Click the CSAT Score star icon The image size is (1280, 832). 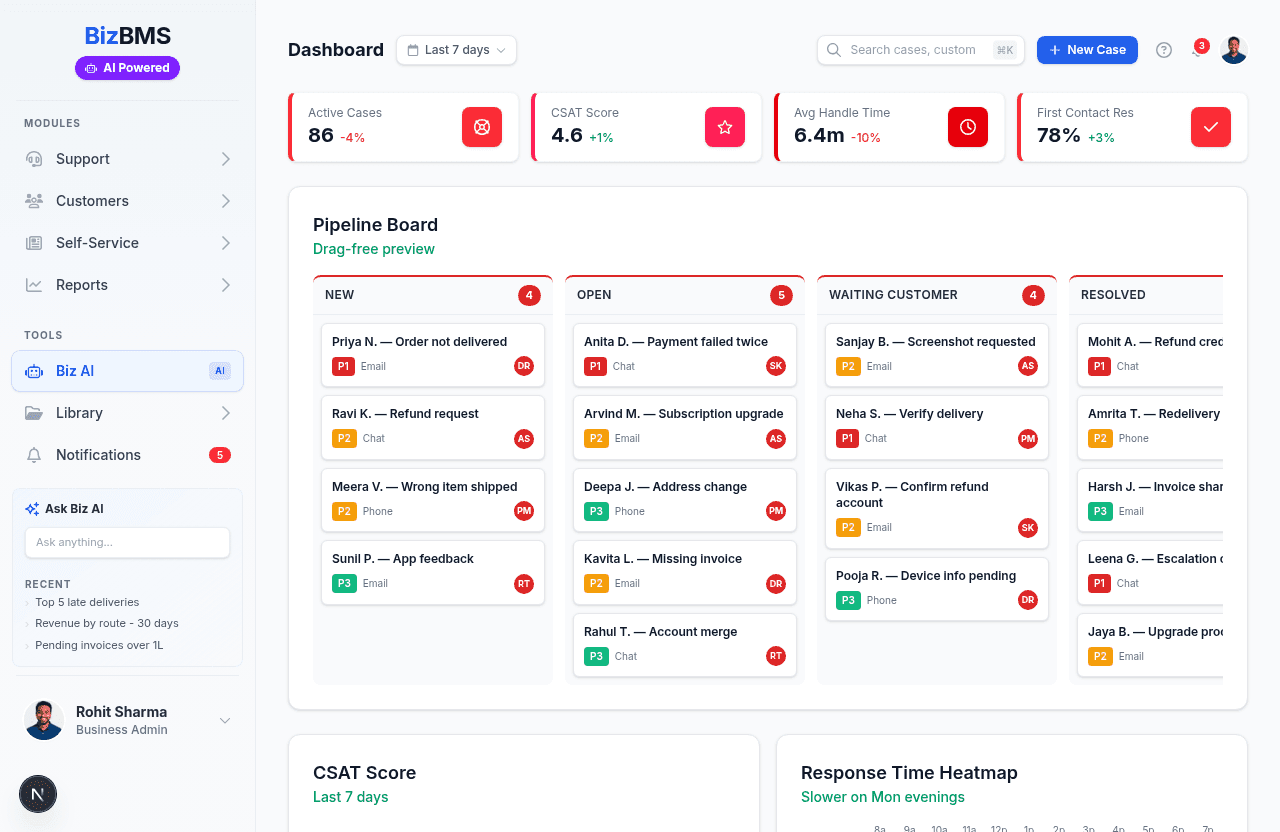pos(725,127)
